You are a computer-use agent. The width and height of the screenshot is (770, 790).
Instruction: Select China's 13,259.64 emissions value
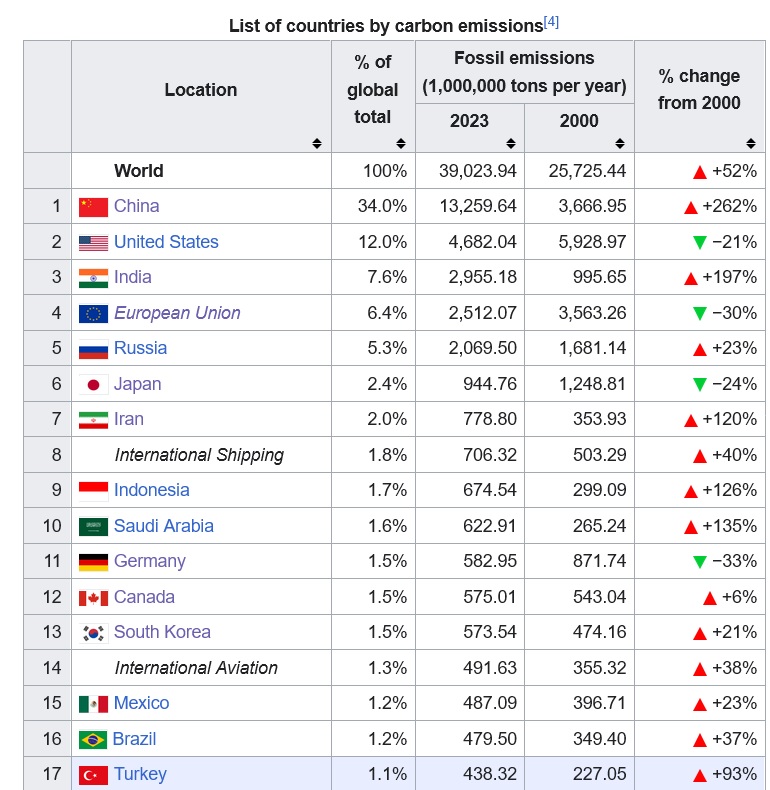(478, 206)
